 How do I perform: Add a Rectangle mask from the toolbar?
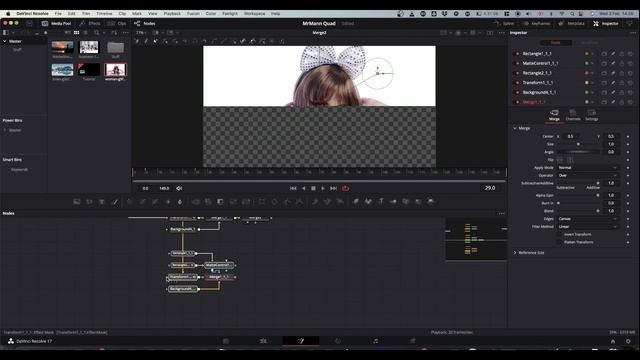click(x=262, y=202)
